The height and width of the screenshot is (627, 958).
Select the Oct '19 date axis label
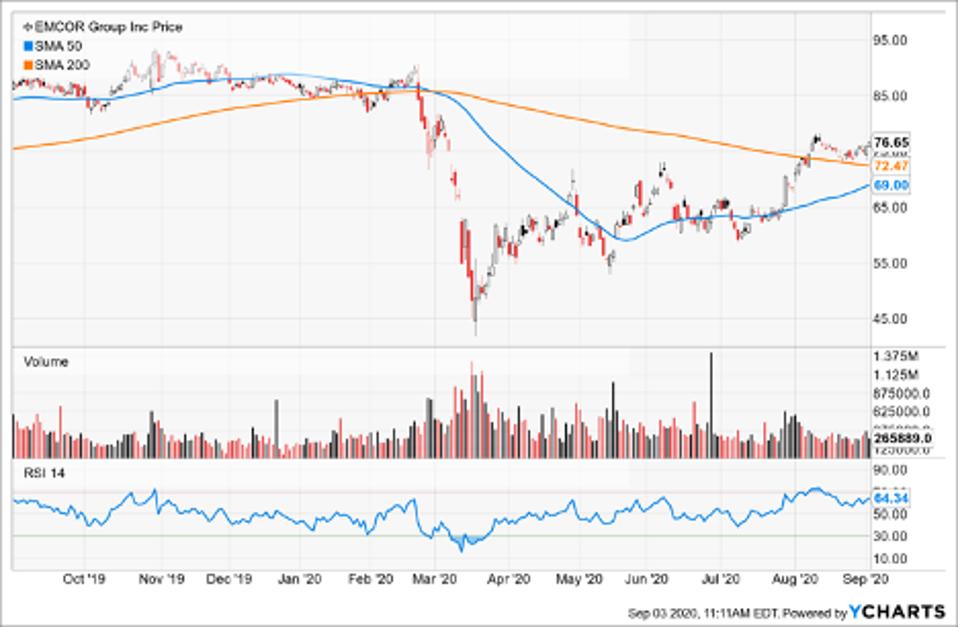(x=84, y=579)
